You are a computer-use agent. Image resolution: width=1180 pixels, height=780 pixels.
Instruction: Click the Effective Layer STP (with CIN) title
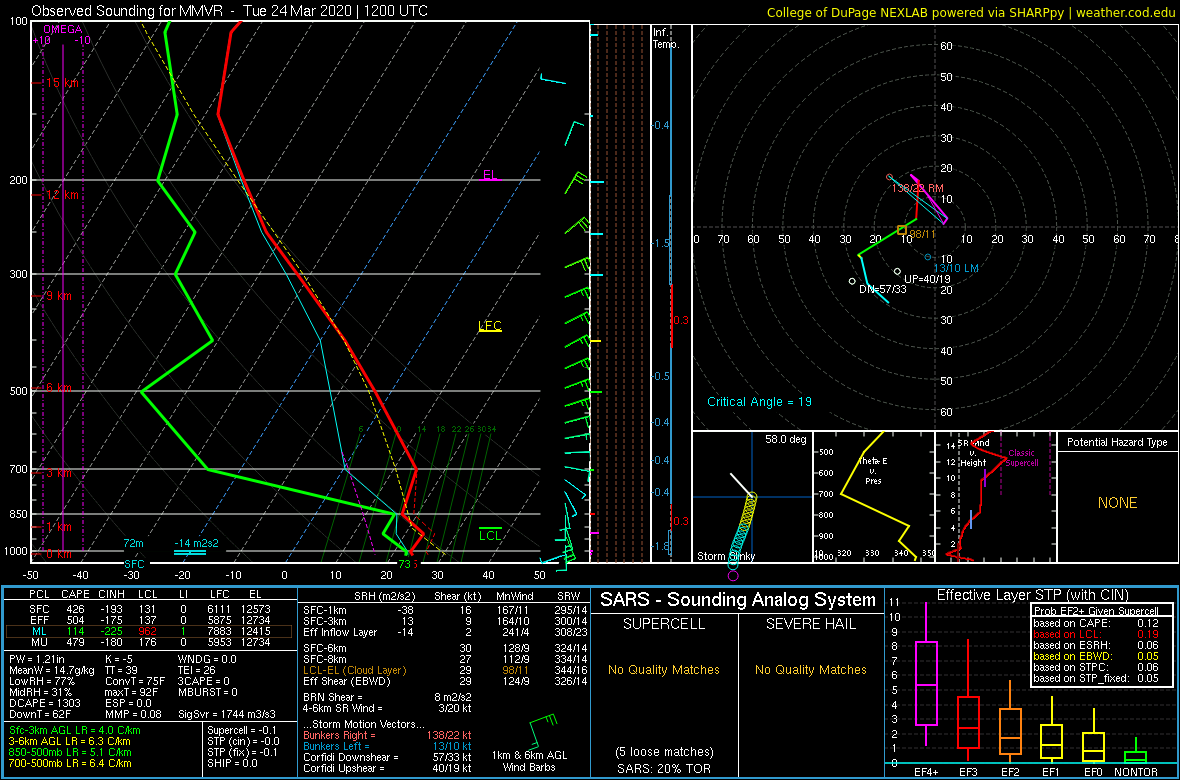click(1032, 596)
